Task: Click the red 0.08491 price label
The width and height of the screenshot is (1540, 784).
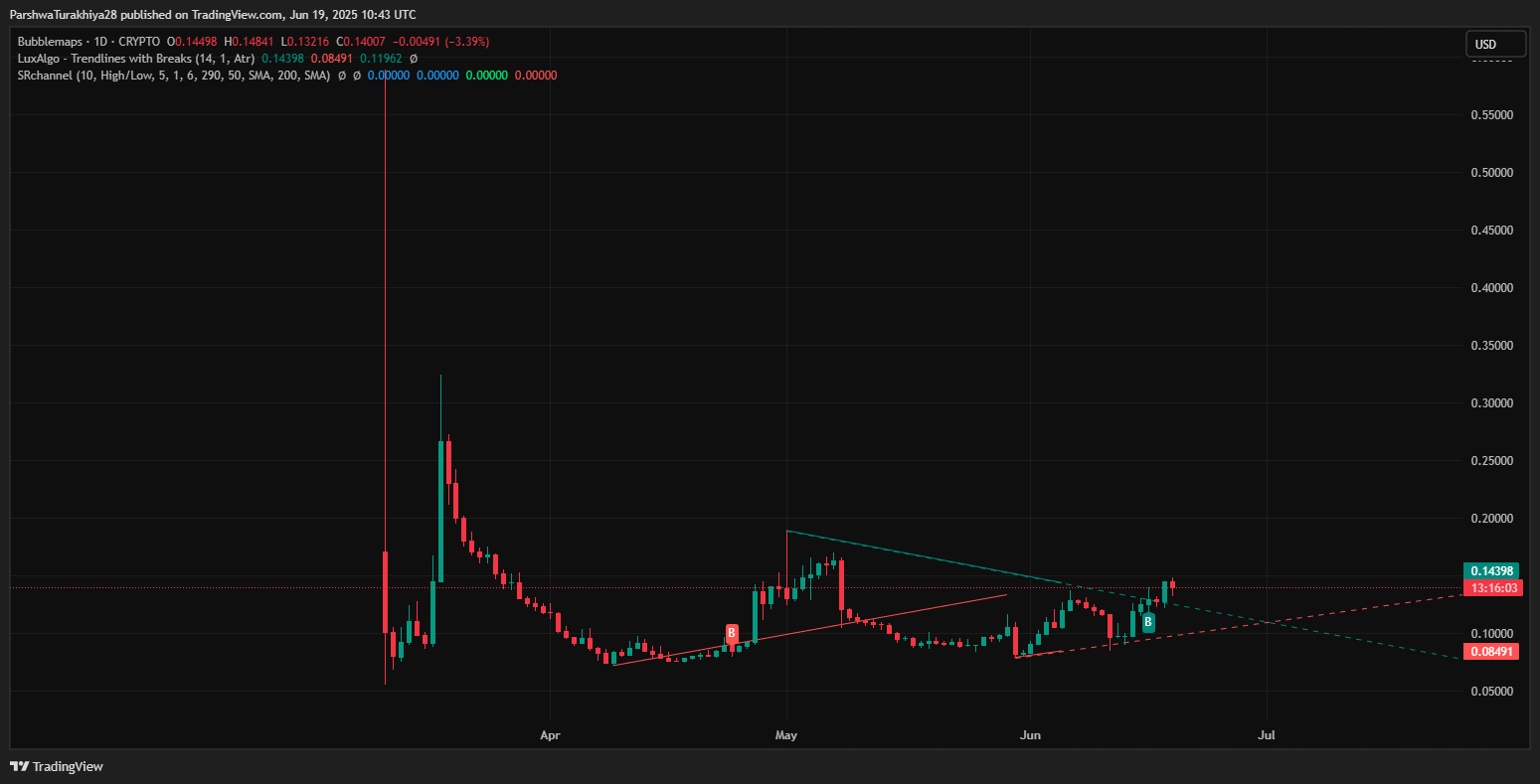Action: click(1490, 652)
